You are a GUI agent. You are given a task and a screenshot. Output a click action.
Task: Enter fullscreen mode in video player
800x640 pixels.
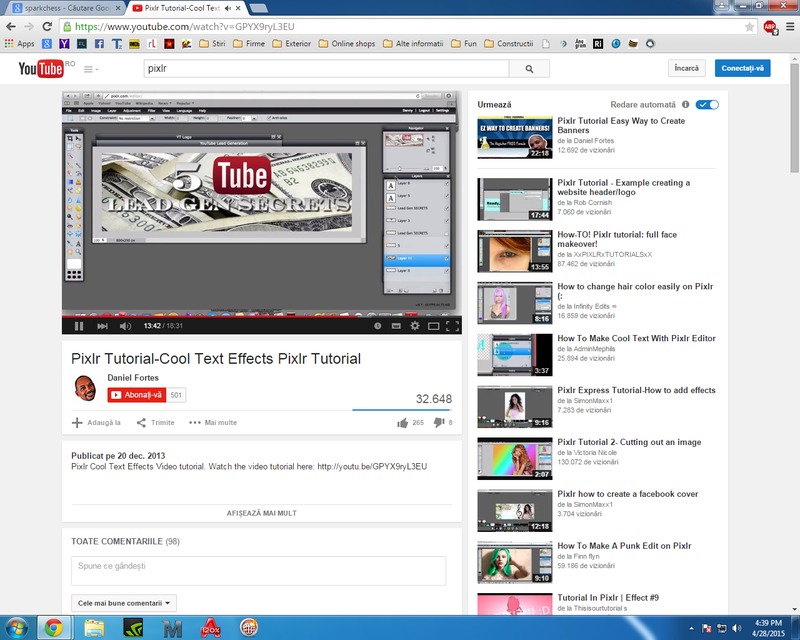452,326
